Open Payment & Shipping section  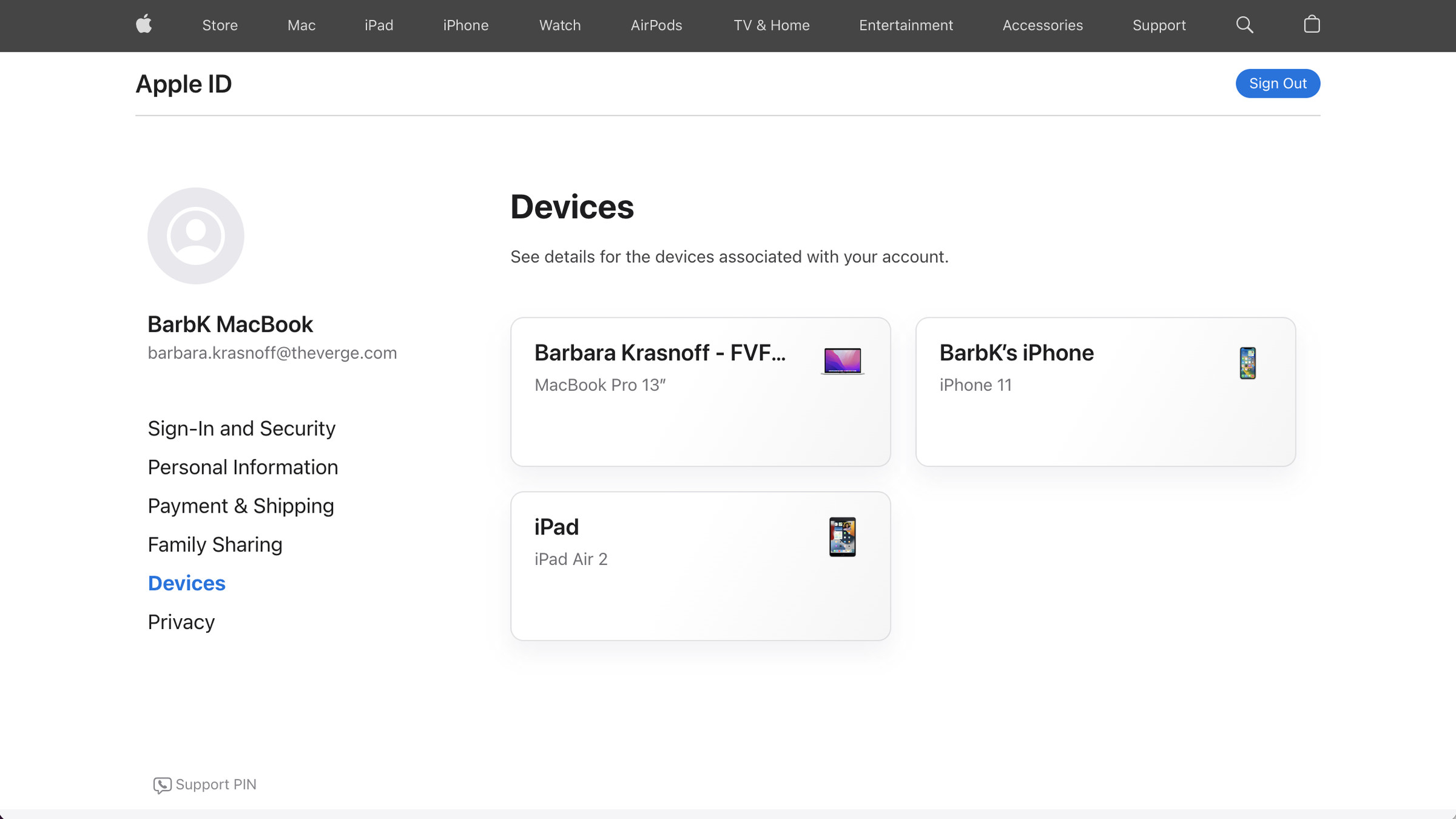(240, 505)
